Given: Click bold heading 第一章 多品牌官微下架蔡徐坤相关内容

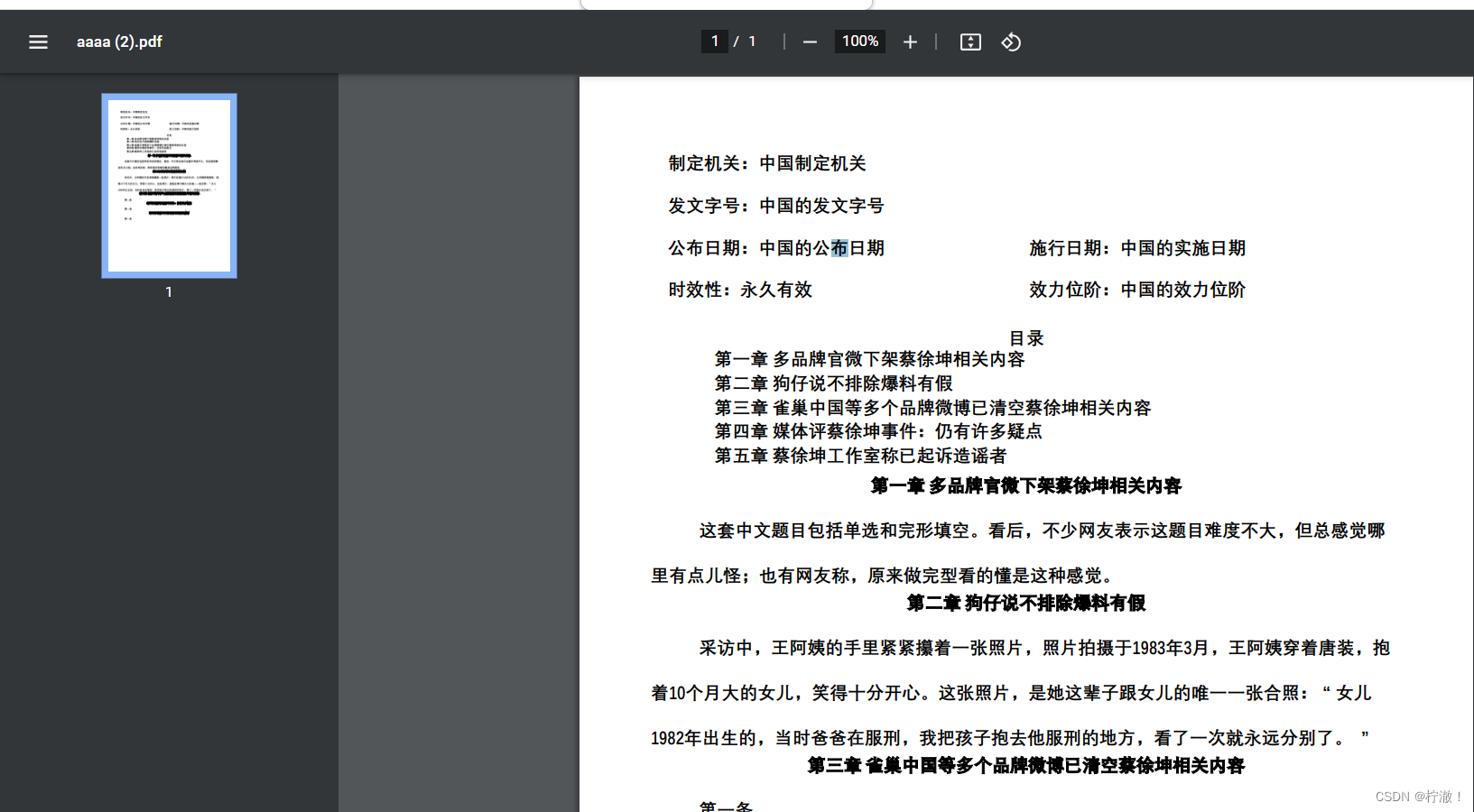Looking at the screenshot, I should tap(1026, 486).
